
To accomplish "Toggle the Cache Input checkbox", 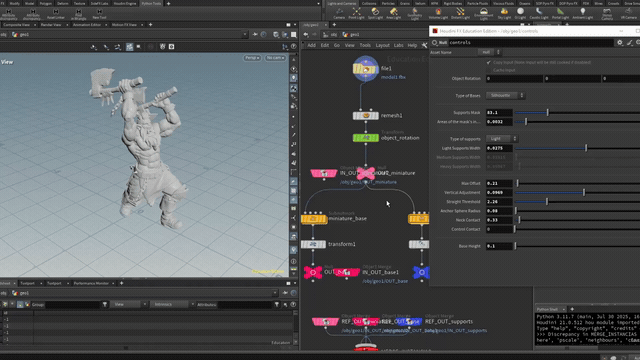I will coord(489,70).
